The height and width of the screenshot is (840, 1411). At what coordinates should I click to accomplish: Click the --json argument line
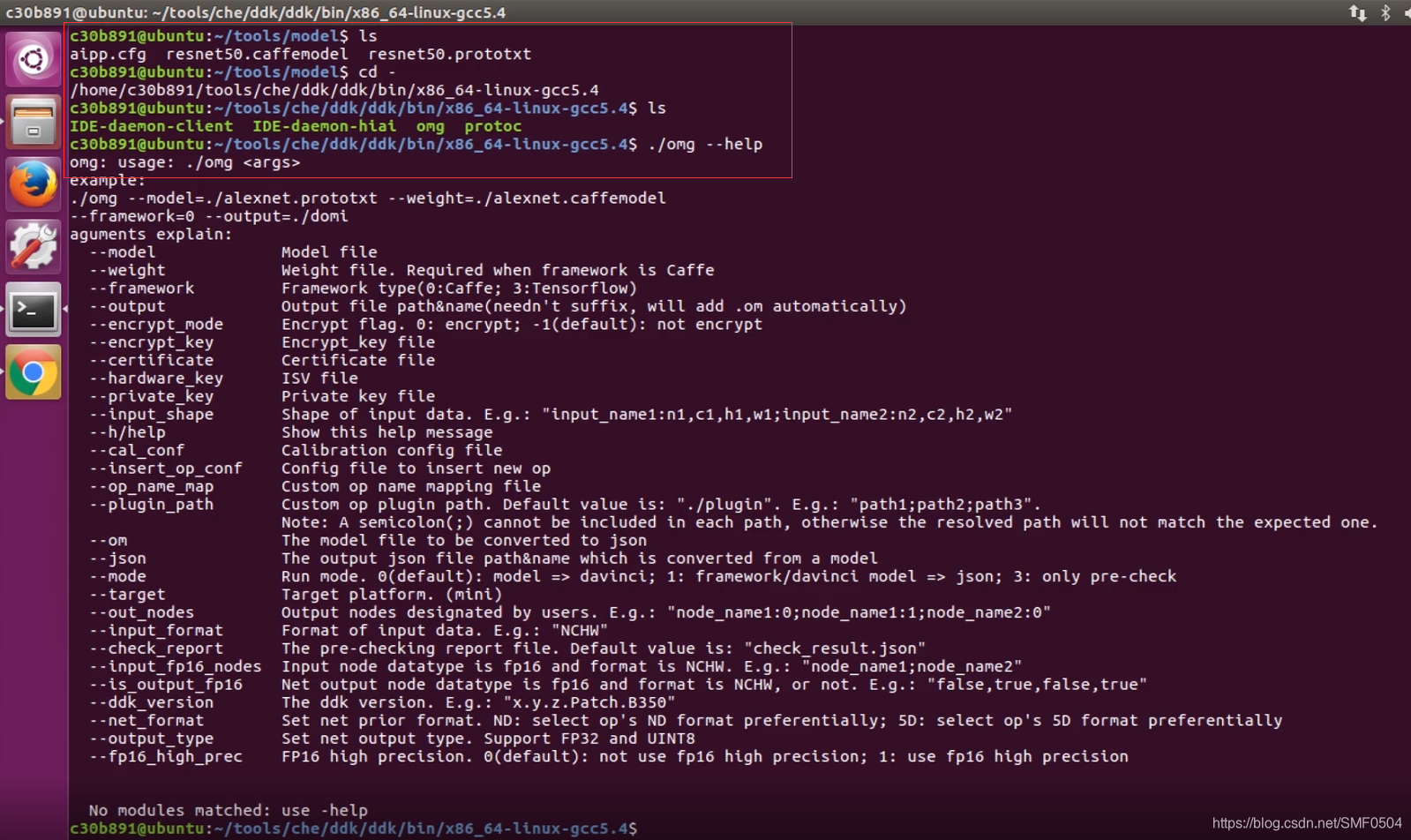click(484, 559)
